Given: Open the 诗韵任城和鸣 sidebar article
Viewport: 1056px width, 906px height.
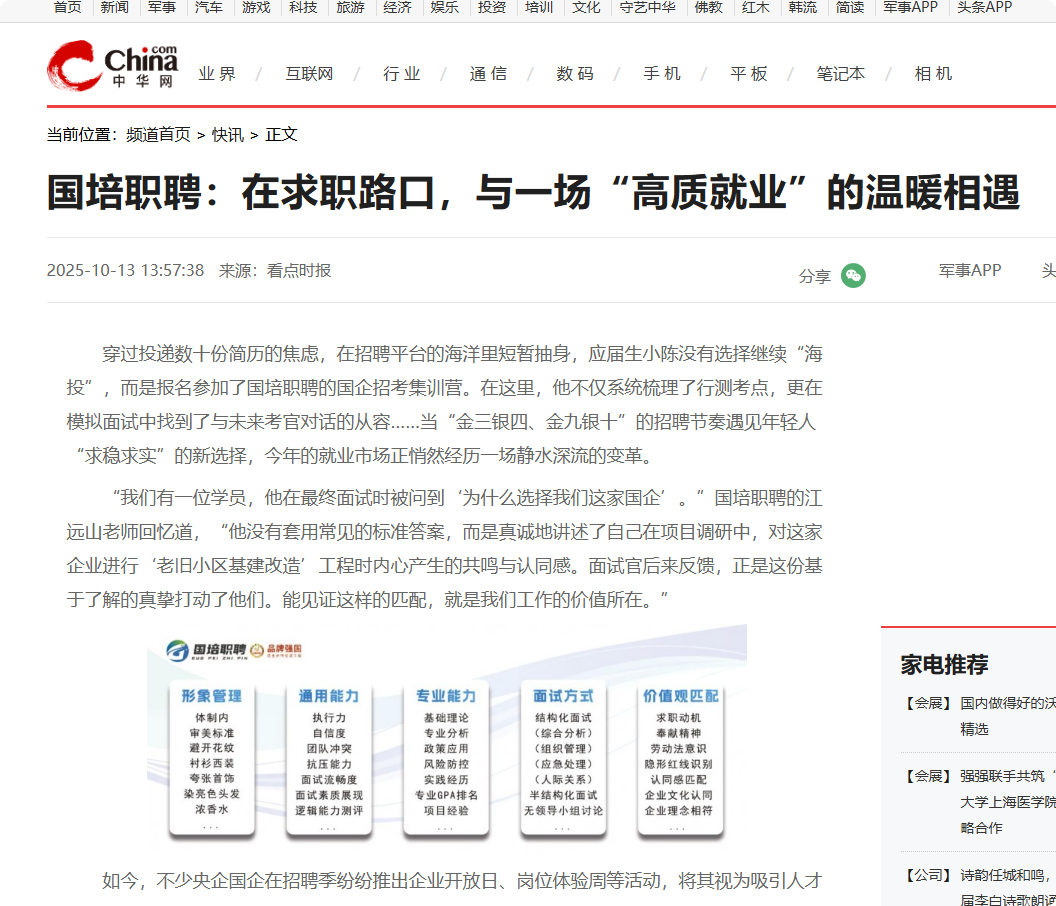Looking at the screenshot, I should coord(1007,875).
